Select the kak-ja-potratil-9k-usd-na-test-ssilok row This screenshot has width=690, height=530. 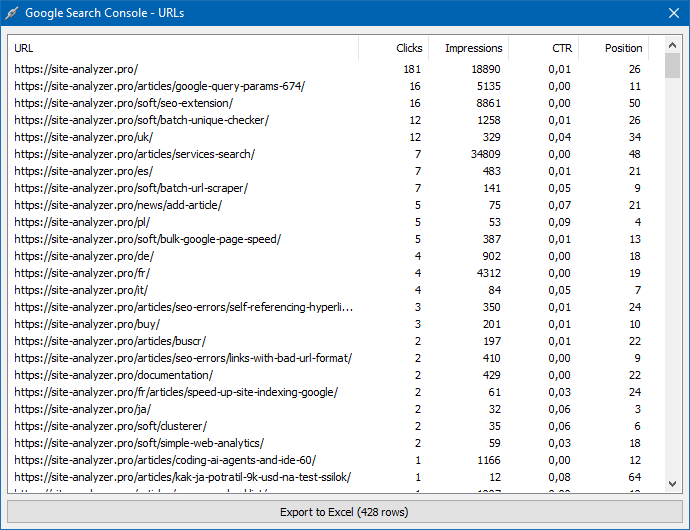327,477
